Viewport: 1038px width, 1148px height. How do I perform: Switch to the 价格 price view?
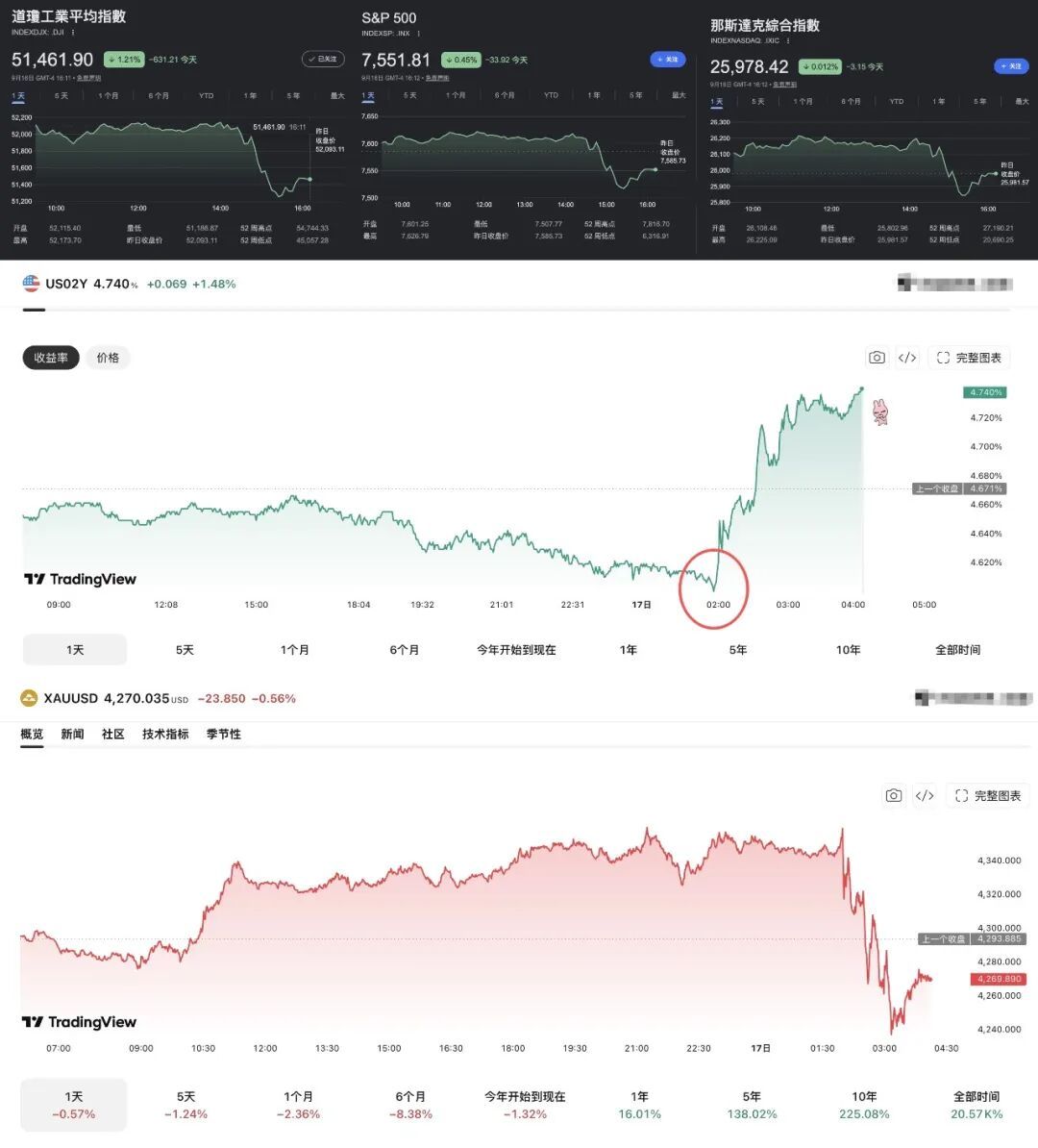[108, 358]
